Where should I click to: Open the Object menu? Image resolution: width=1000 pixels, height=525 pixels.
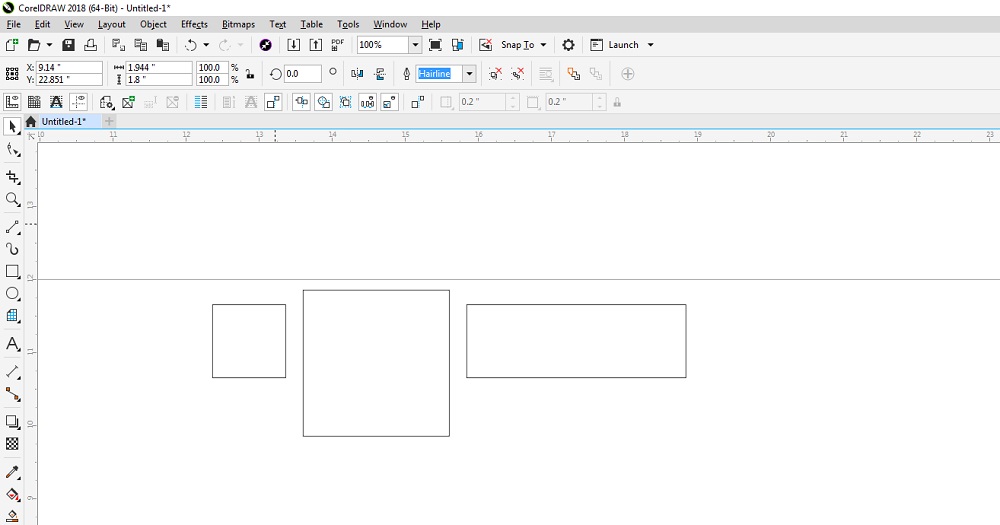pos(153,24)
